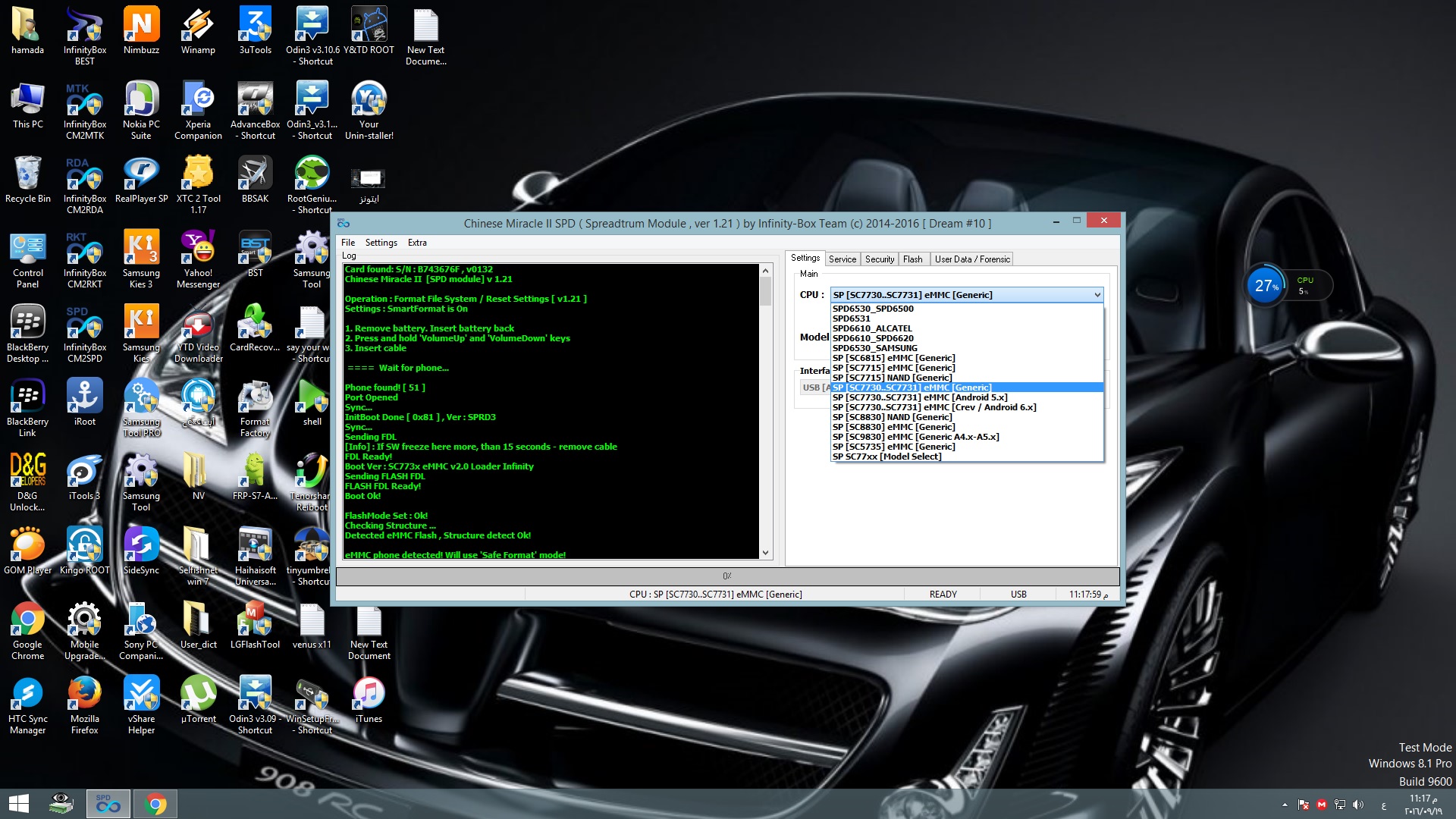1456x819 pixels.
Task: Select the BBSAK desktop icon
Action: pyautogui.click(x=255, y=179)
